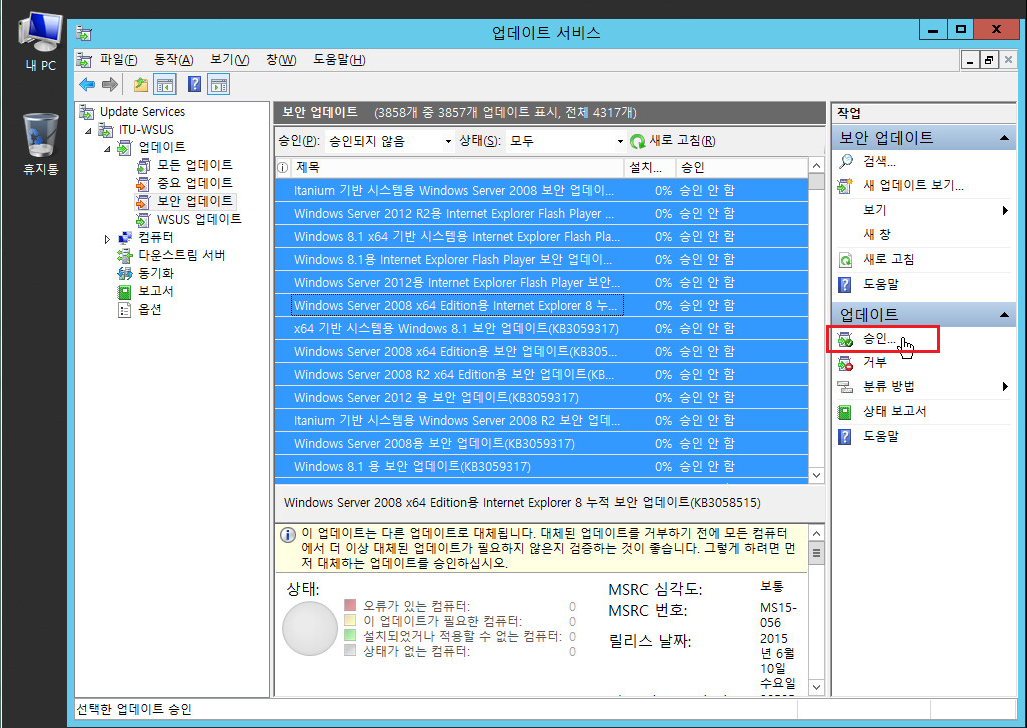Open 옵션 in the console tree
This screenshot has height=728, width=1027.
pyautogui.click(x=149, y=309)
